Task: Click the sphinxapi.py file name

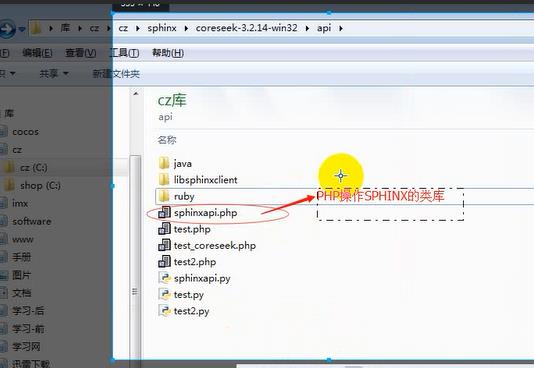Action: point(202,278)
